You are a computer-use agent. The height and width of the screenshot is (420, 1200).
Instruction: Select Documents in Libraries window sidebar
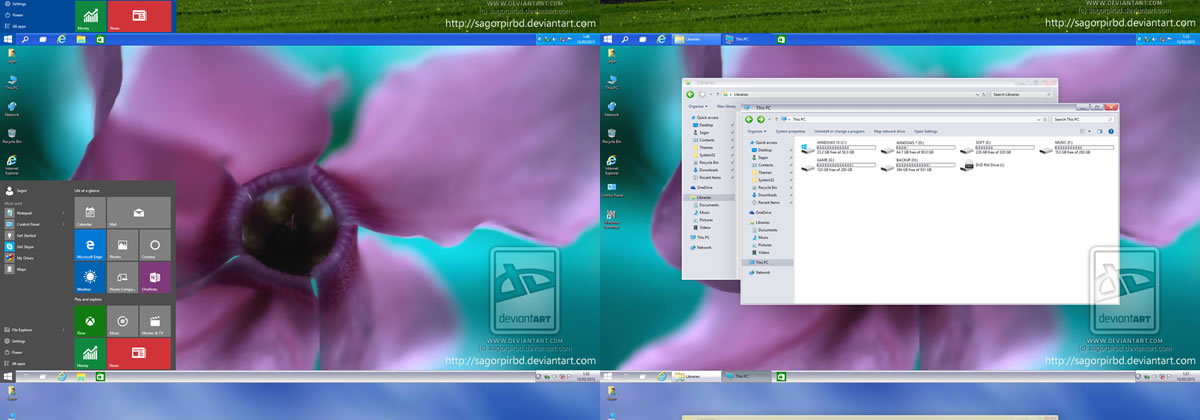[x=707, y=205]
